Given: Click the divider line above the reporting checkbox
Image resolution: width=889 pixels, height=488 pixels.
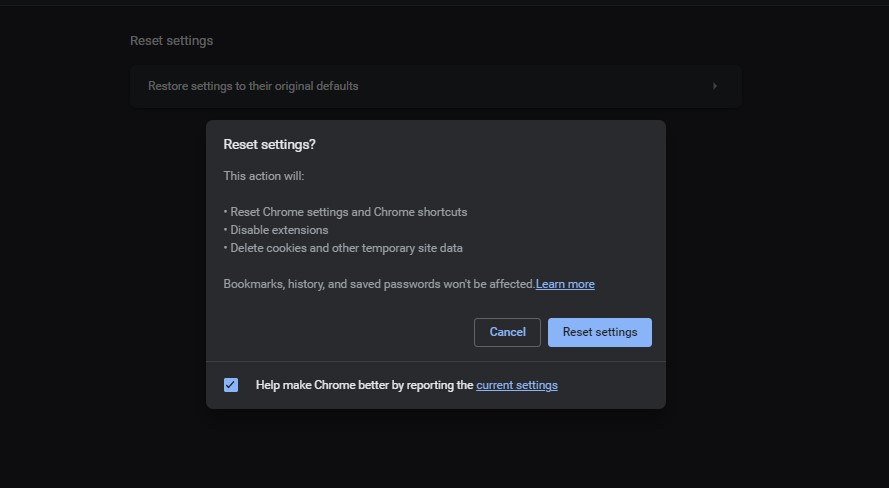Looking at the screenshot, I should pyautogui.click(x=435, y=361).
